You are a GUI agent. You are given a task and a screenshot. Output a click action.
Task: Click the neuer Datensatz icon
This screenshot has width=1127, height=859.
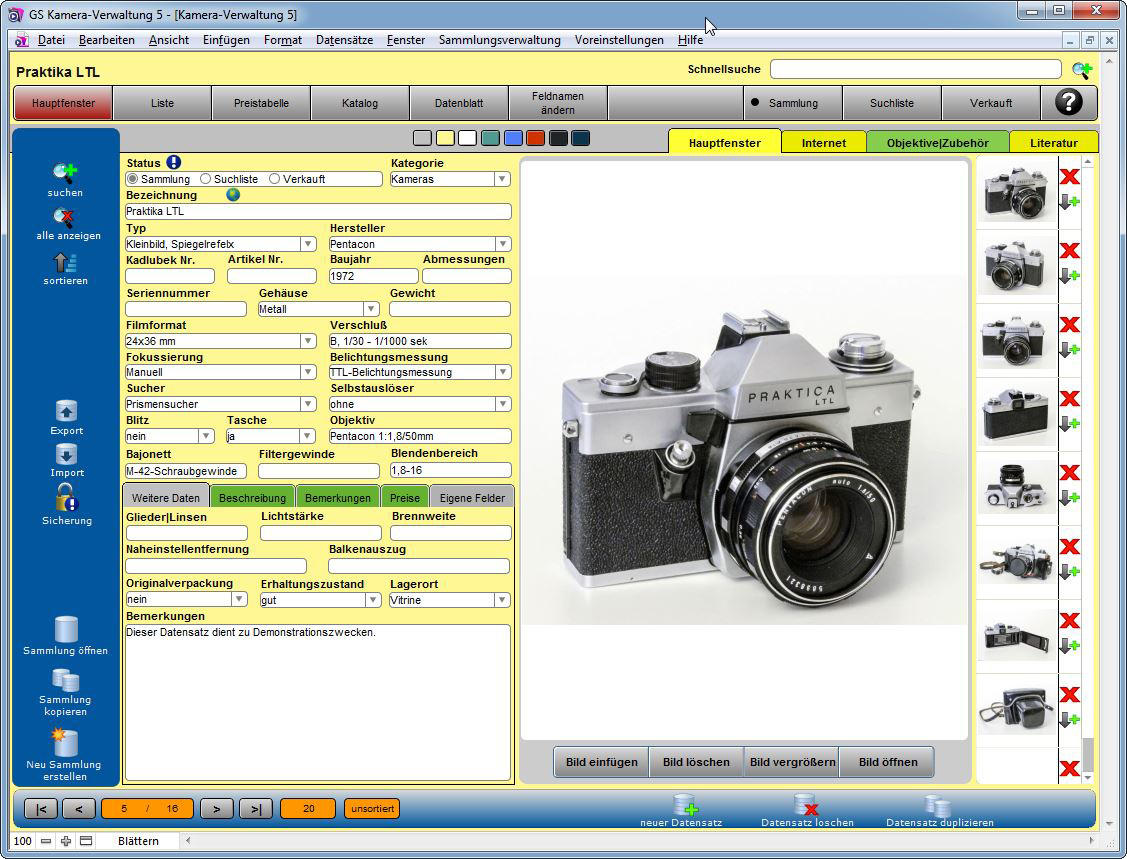[x=685, y=805]
